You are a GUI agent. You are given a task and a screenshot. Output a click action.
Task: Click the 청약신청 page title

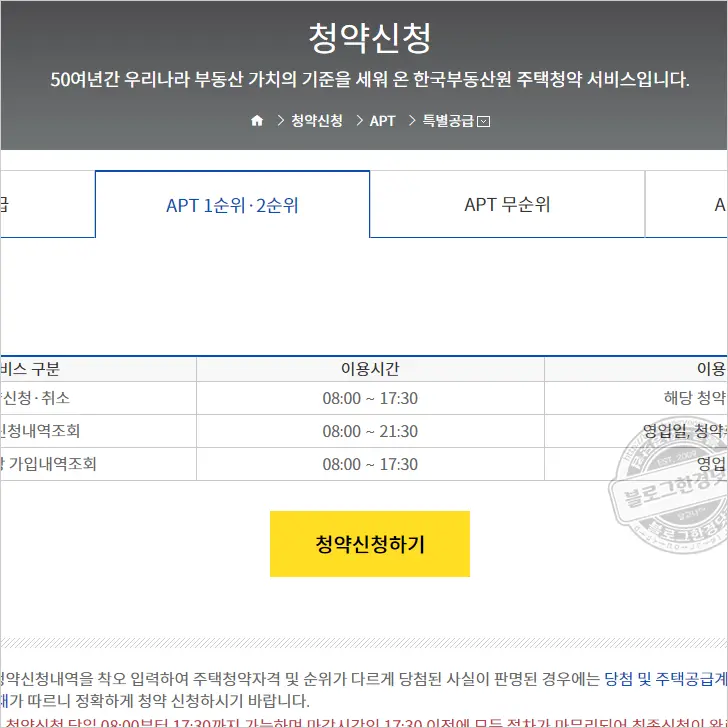(x=370, y=38)
